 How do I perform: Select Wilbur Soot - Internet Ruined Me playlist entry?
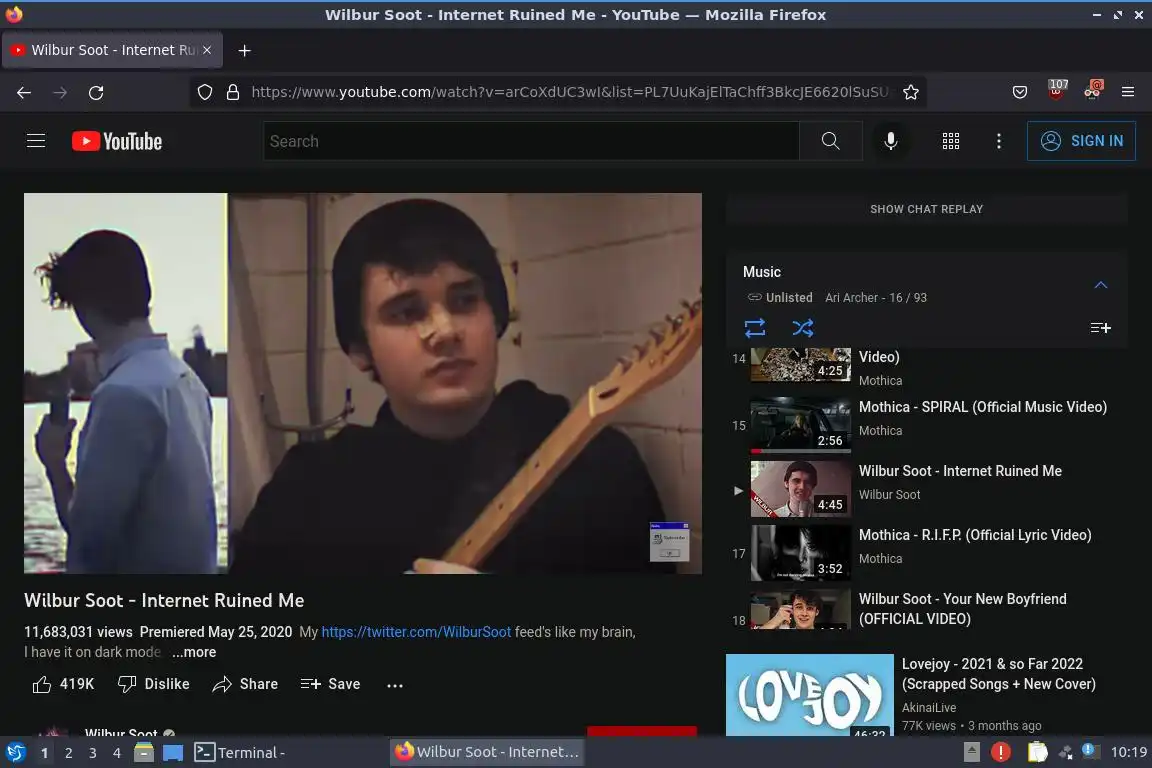(926, 489)
